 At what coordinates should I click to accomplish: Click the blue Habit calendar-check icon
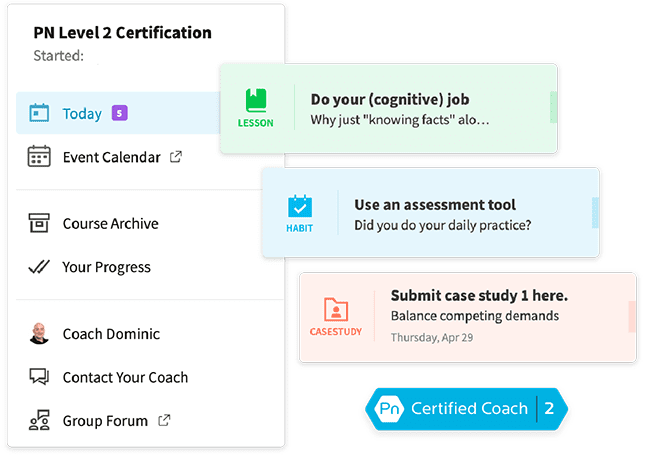click(x=300, y=206)
